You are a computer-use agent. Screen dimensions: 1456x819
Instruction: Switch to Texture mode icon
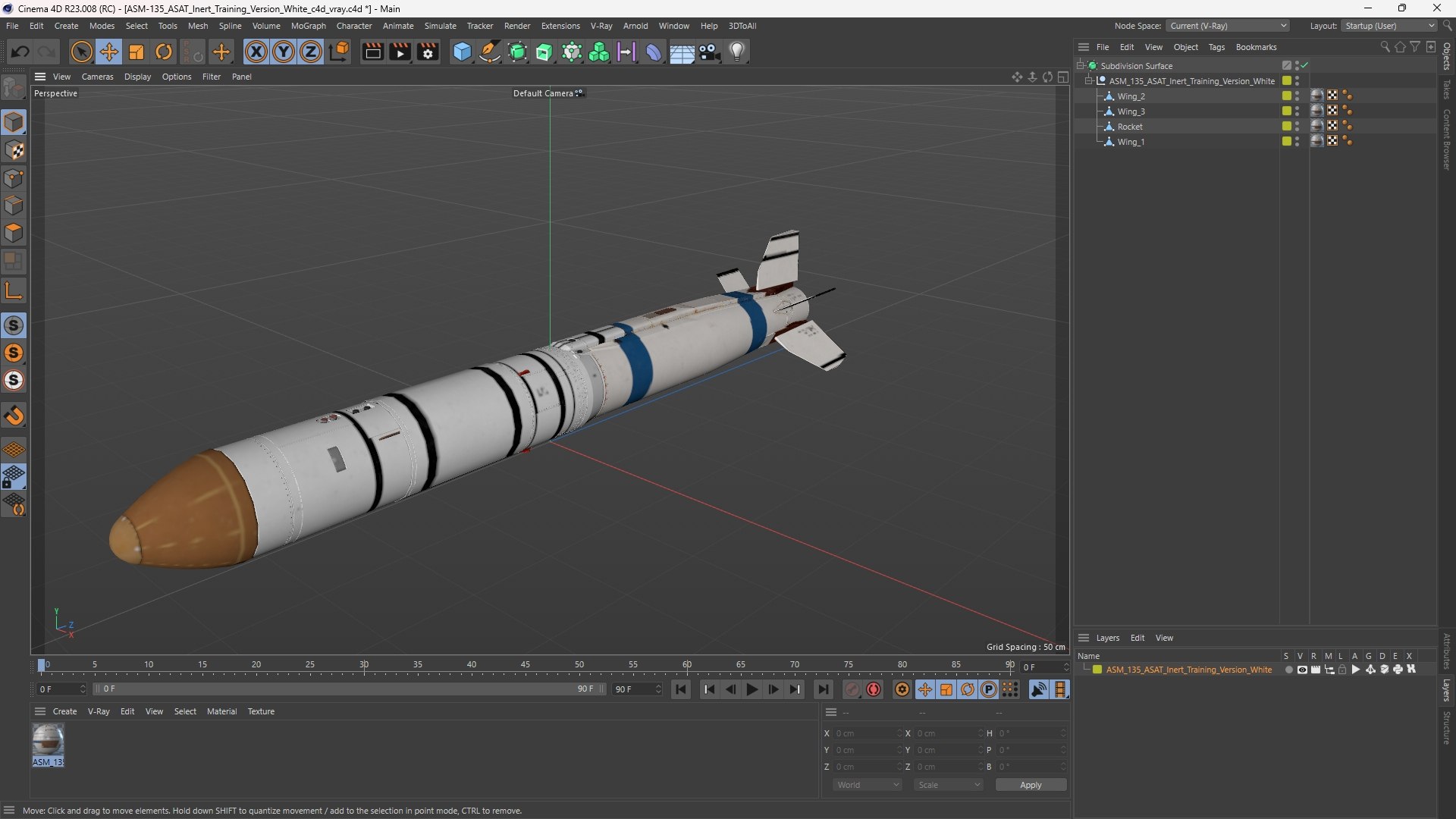(x=14, y=150)
